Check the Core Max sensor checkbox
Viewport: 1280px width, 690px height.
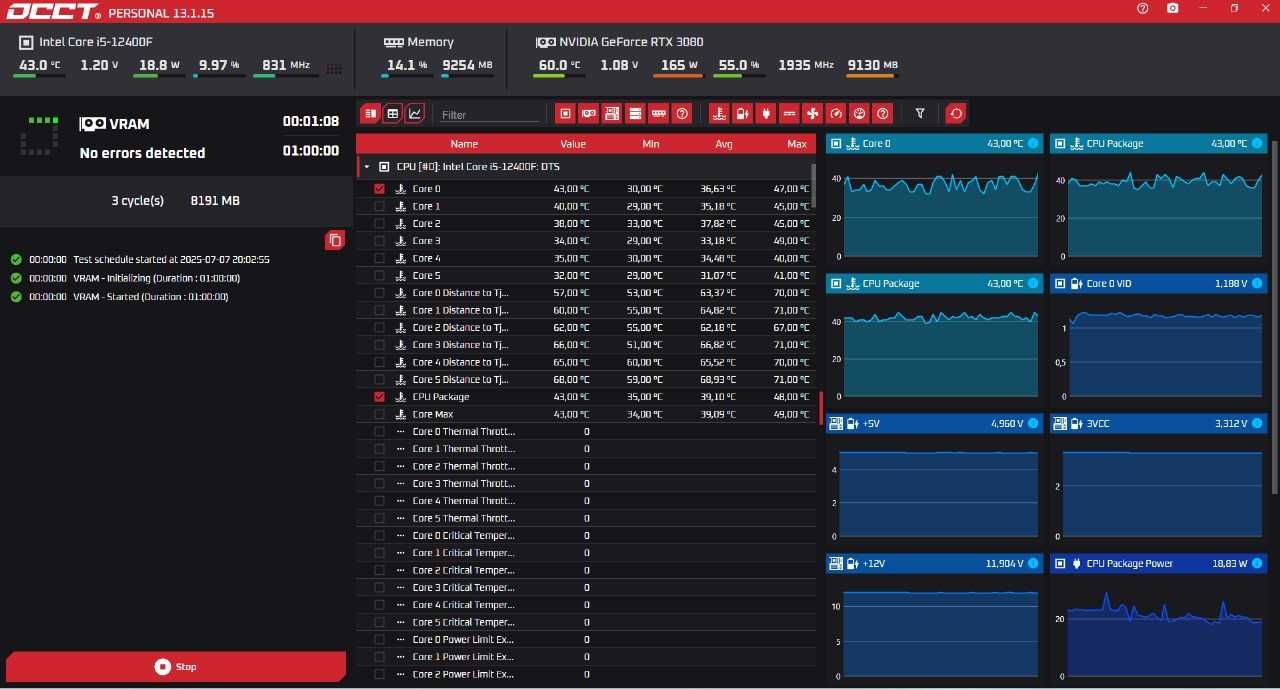[379, 414]
